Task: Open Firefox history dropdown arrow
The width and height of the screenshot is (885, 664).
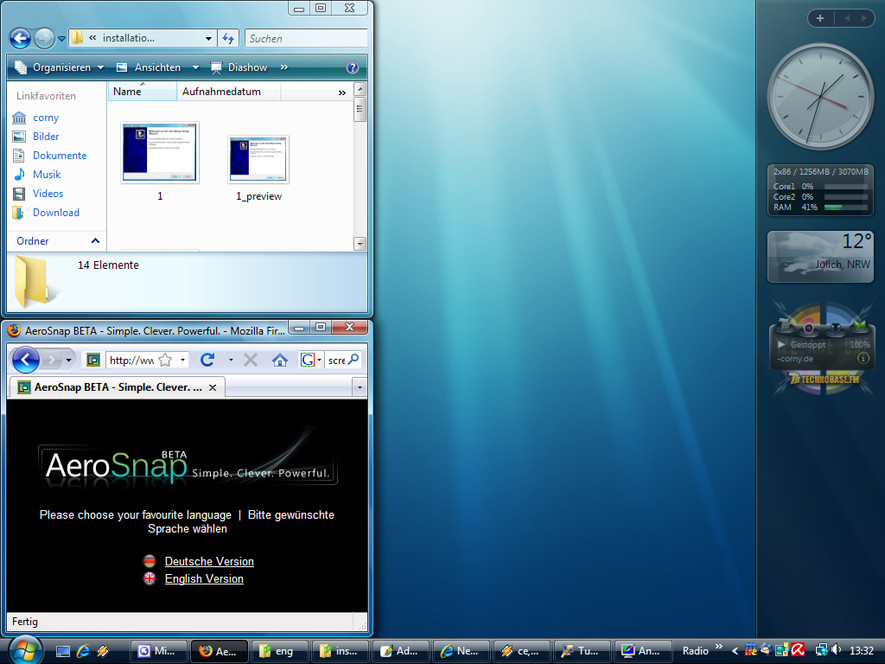Action: coord(68,360)
